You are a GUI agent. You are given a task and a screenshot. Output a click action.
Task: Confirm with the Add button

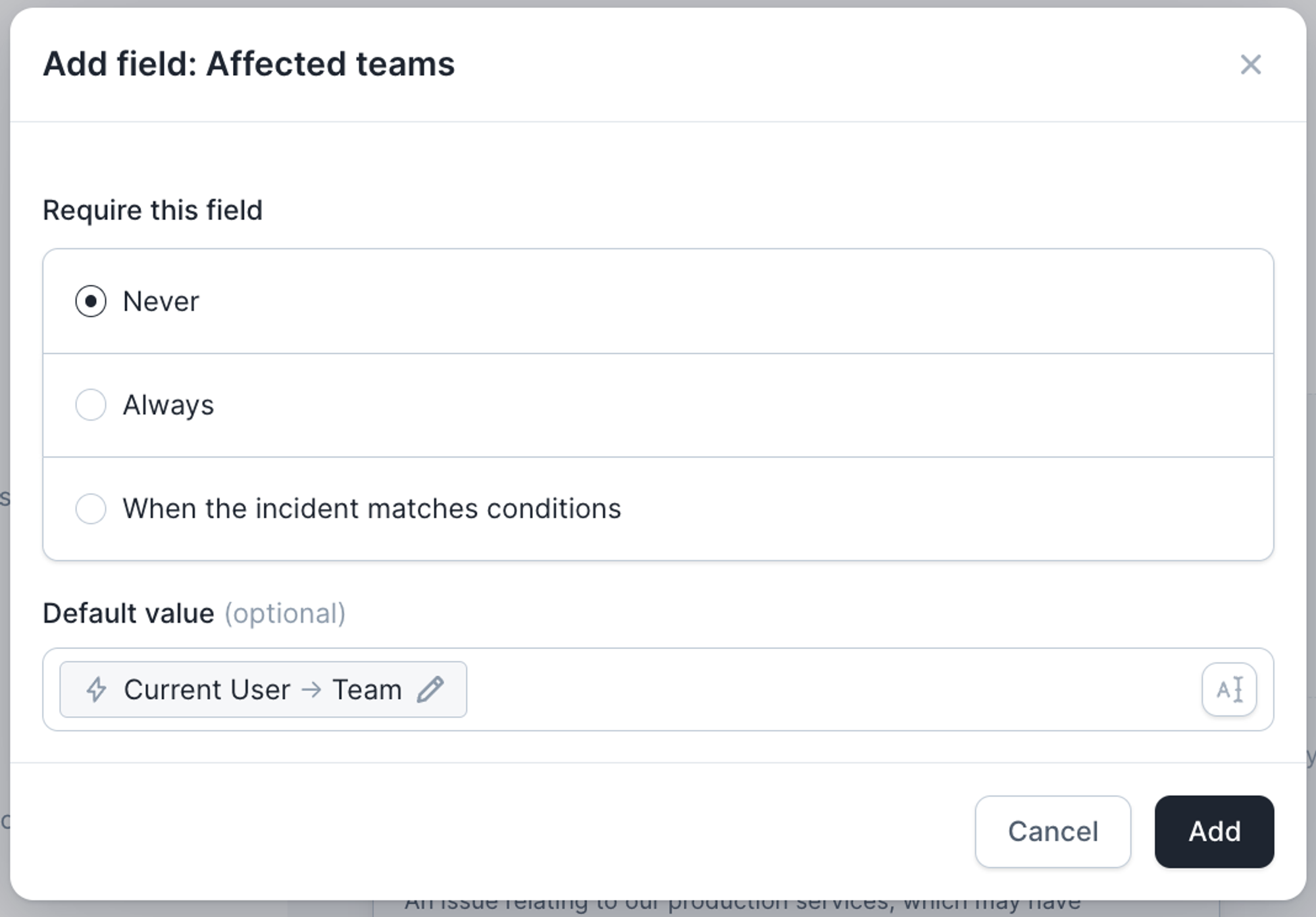coord(1213,831)
